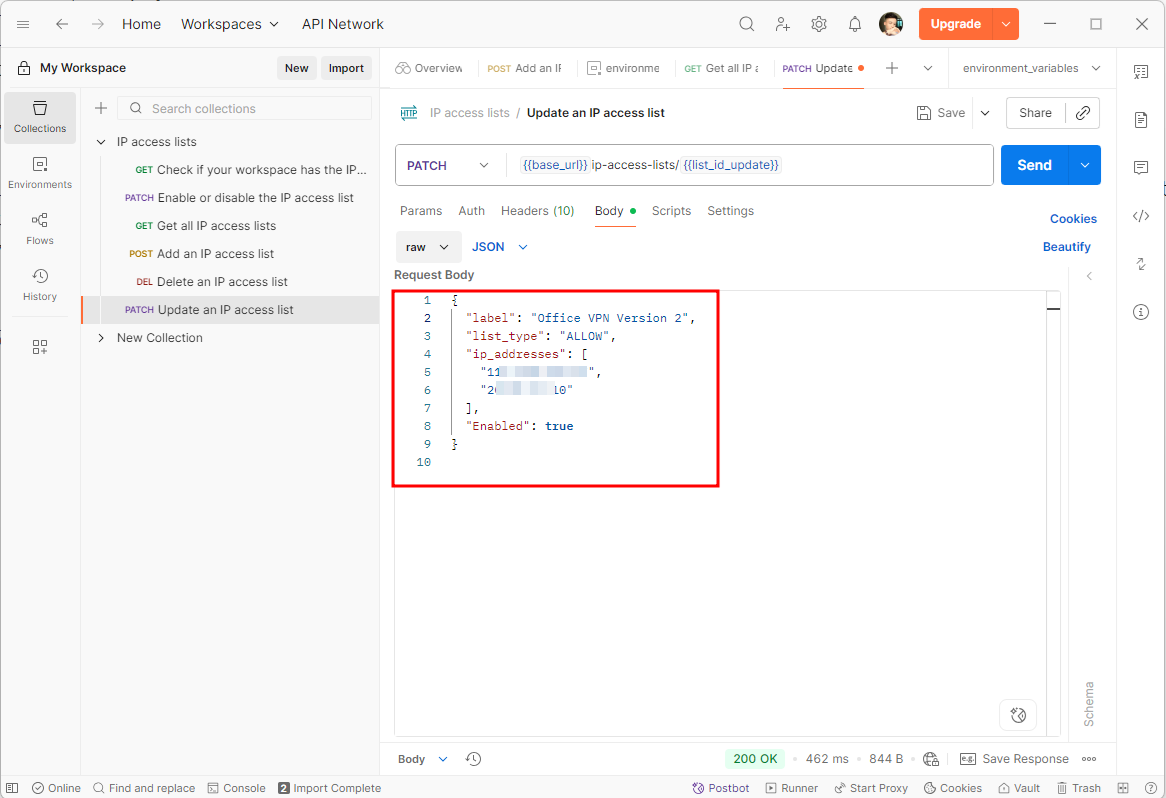Viewport: 1166px width, 798px height.
Task: Click the Send button
Action: (x=1034, y=165)
